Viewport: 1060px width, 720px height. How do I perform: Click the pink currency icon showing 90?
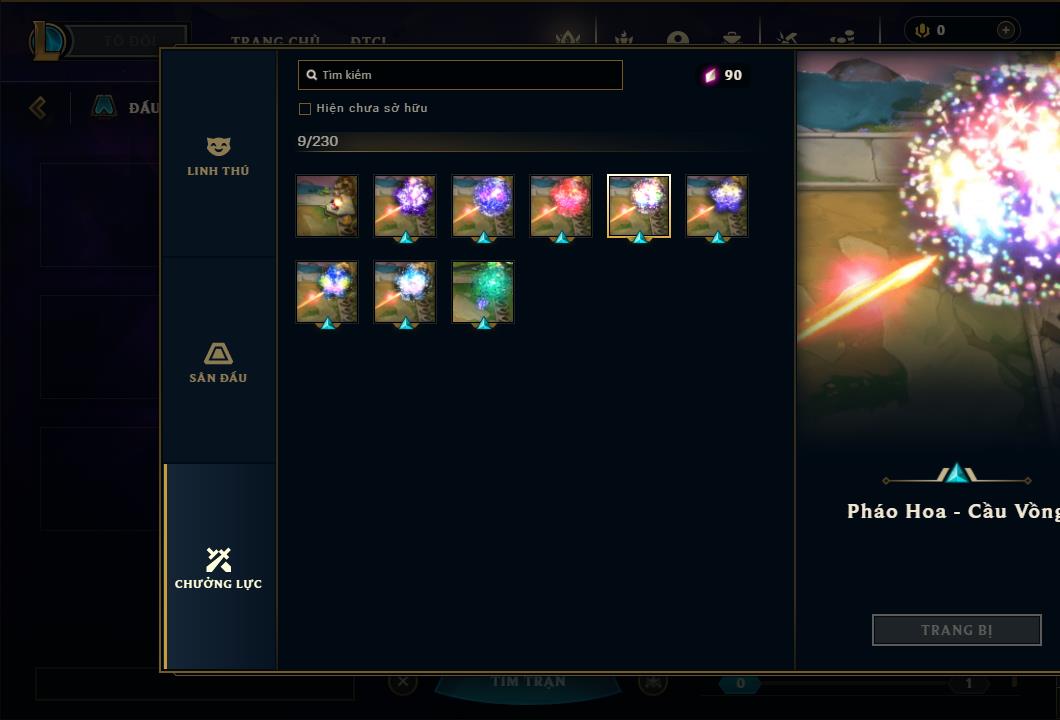(x=710, y=75)
